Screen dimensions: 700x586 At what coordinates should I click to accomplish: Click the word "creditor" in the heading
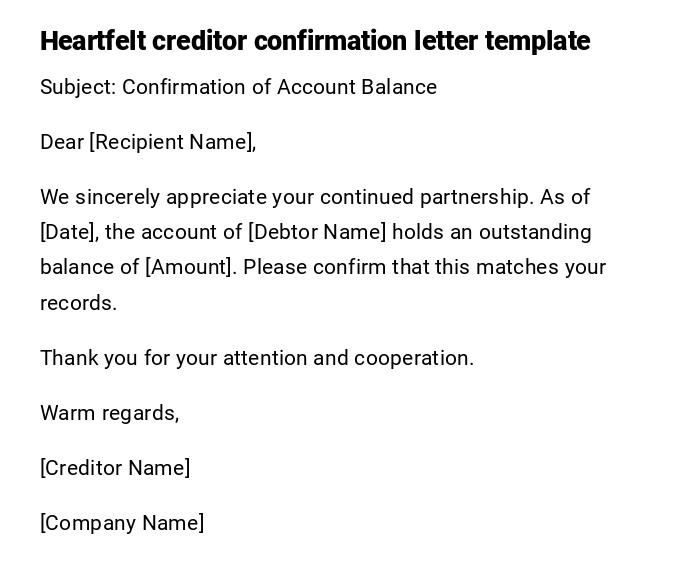(x=200, y=41)
